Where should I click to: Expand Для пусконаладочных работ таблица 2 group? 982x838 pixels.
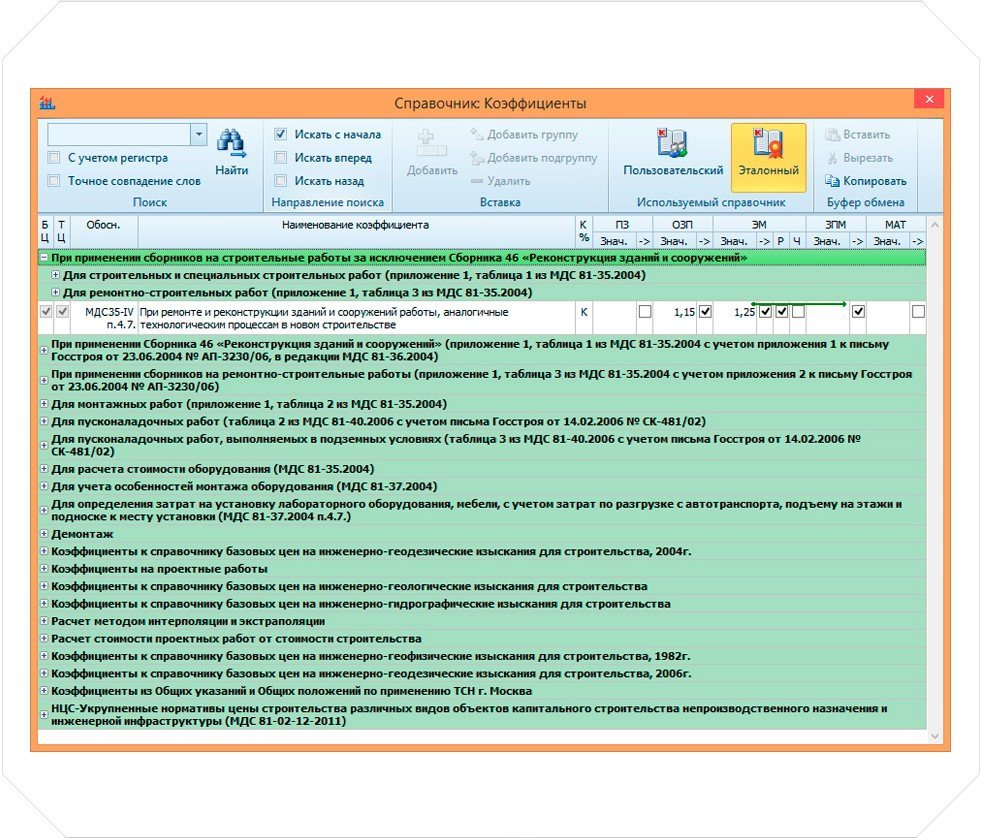44,422
